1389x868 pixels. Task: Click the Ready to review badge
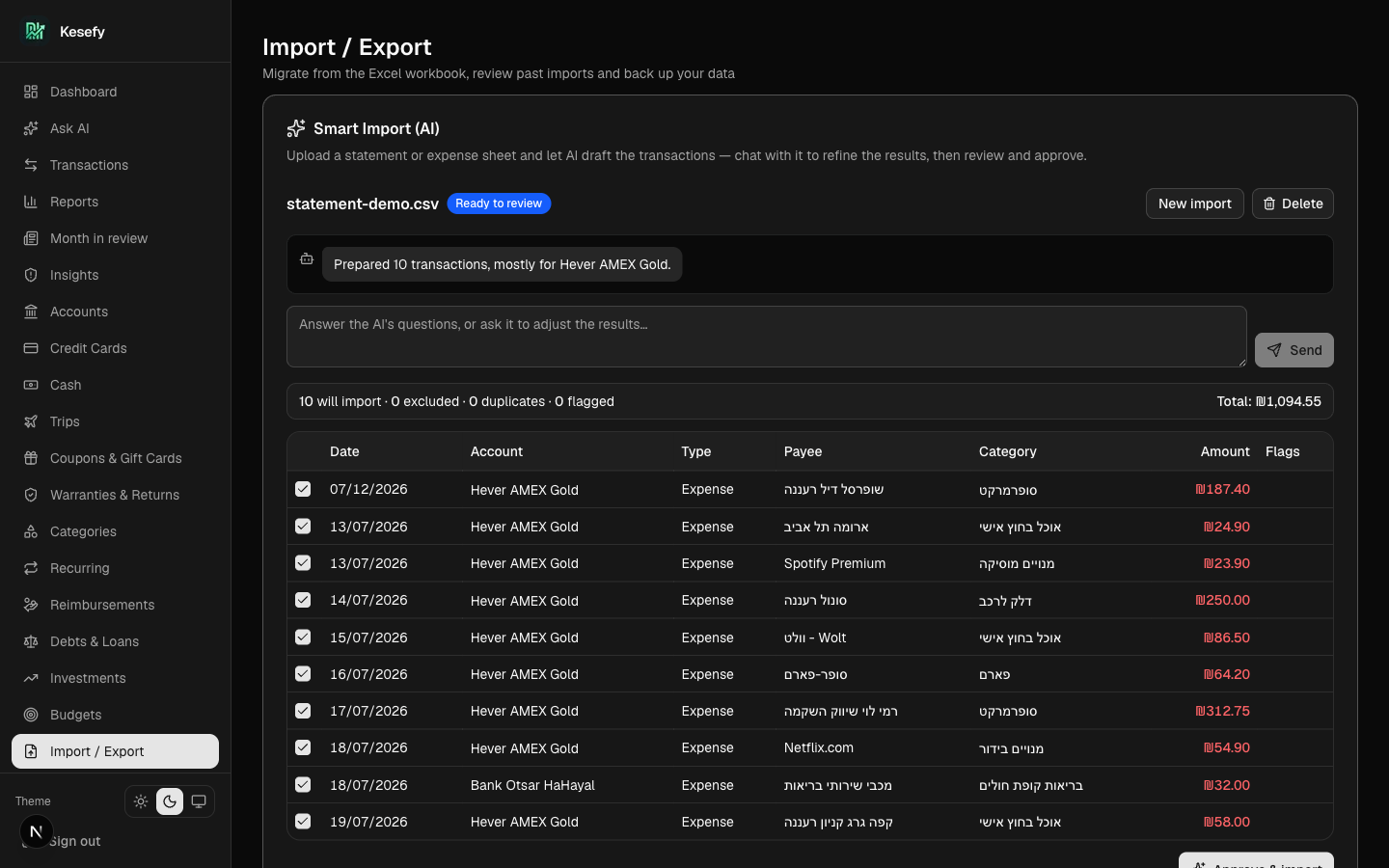[499, 203]
